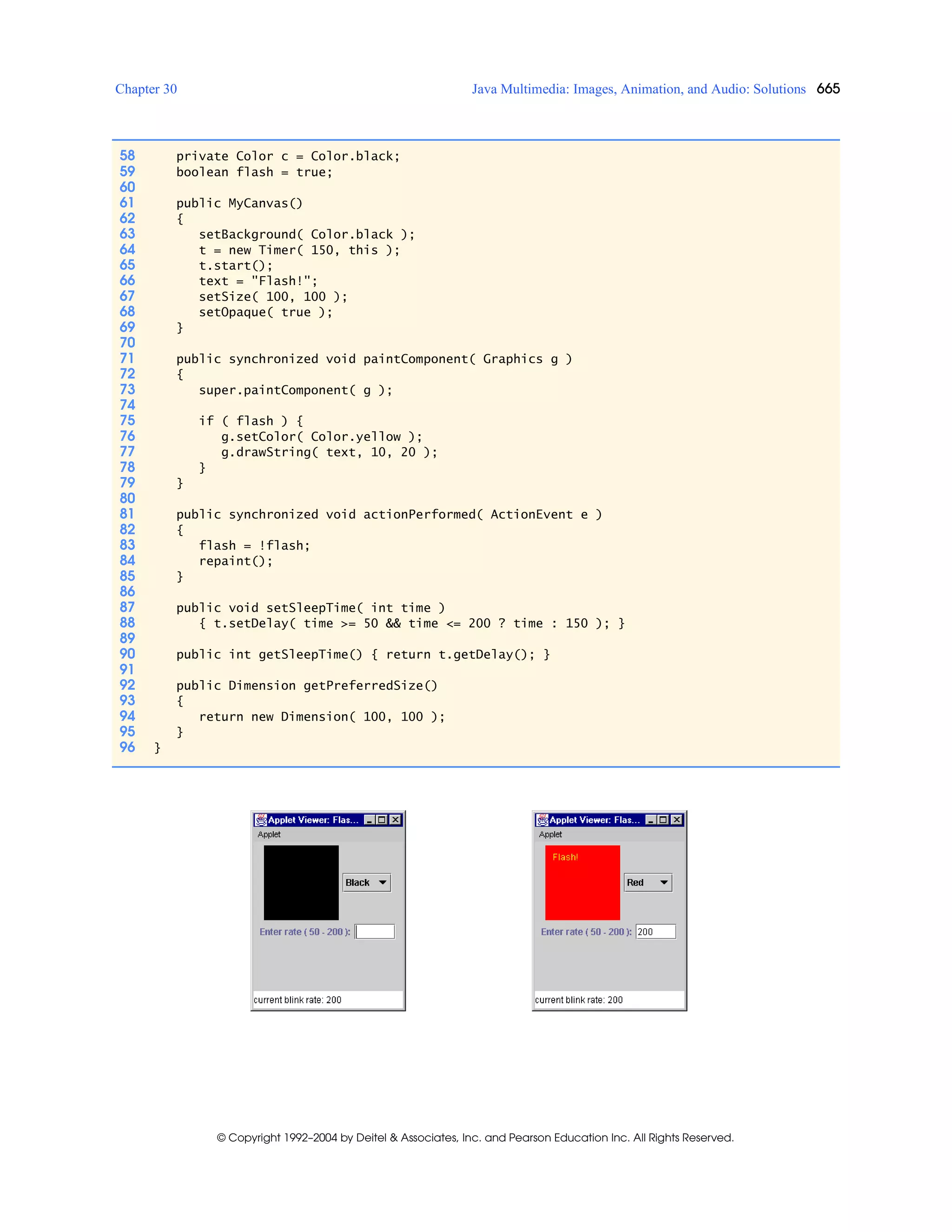
Task: Click Java cup icon in left applet window
Action: (261, 820)
